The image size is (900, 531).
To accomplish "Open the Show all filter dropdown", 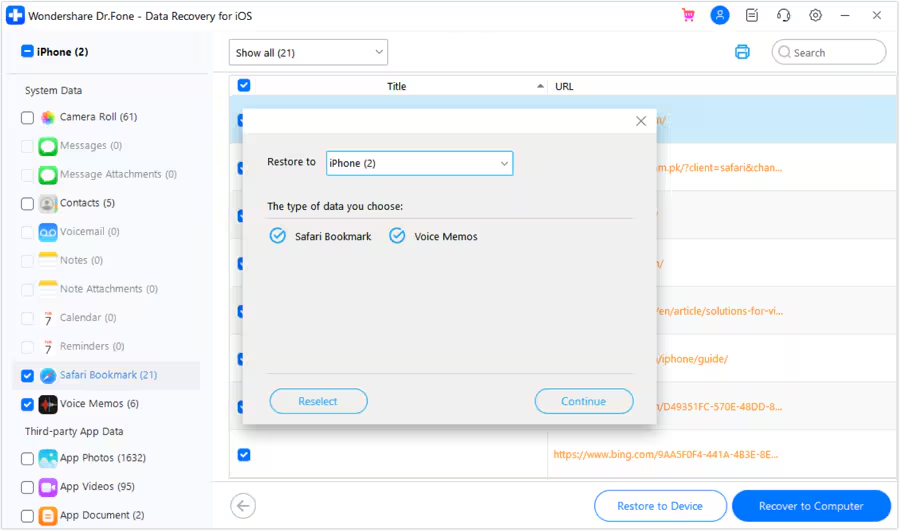I will 308,53.
